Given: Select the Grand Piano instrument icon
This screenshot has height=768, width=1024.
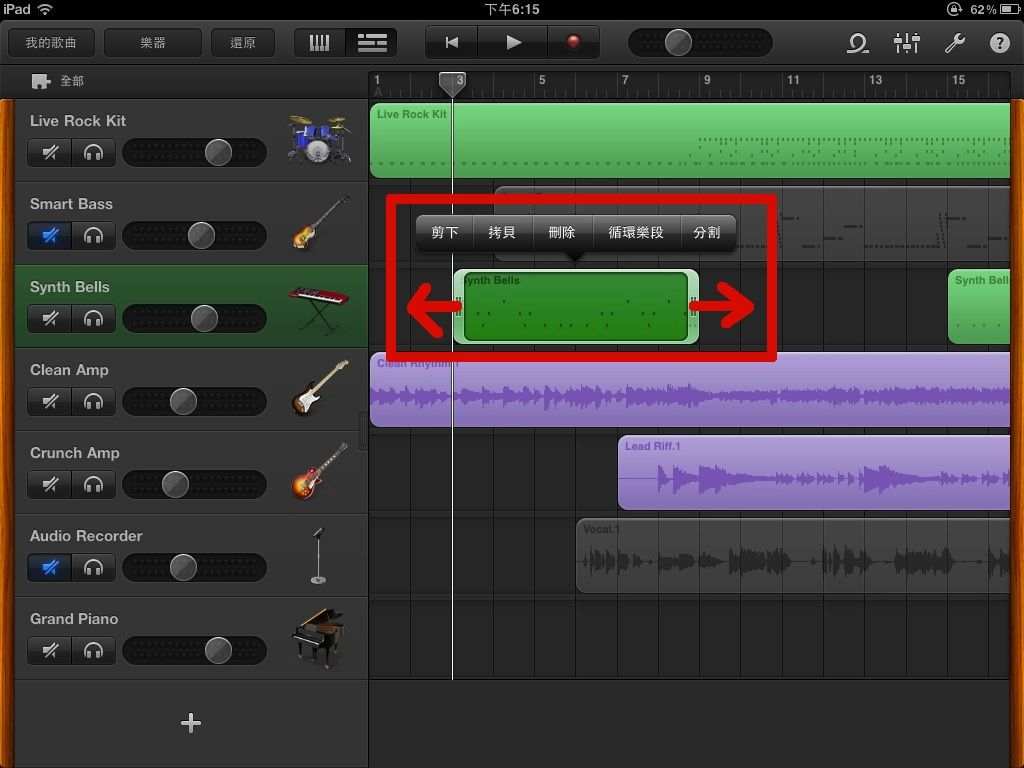Looking at the screenshot, I should 319,637.
